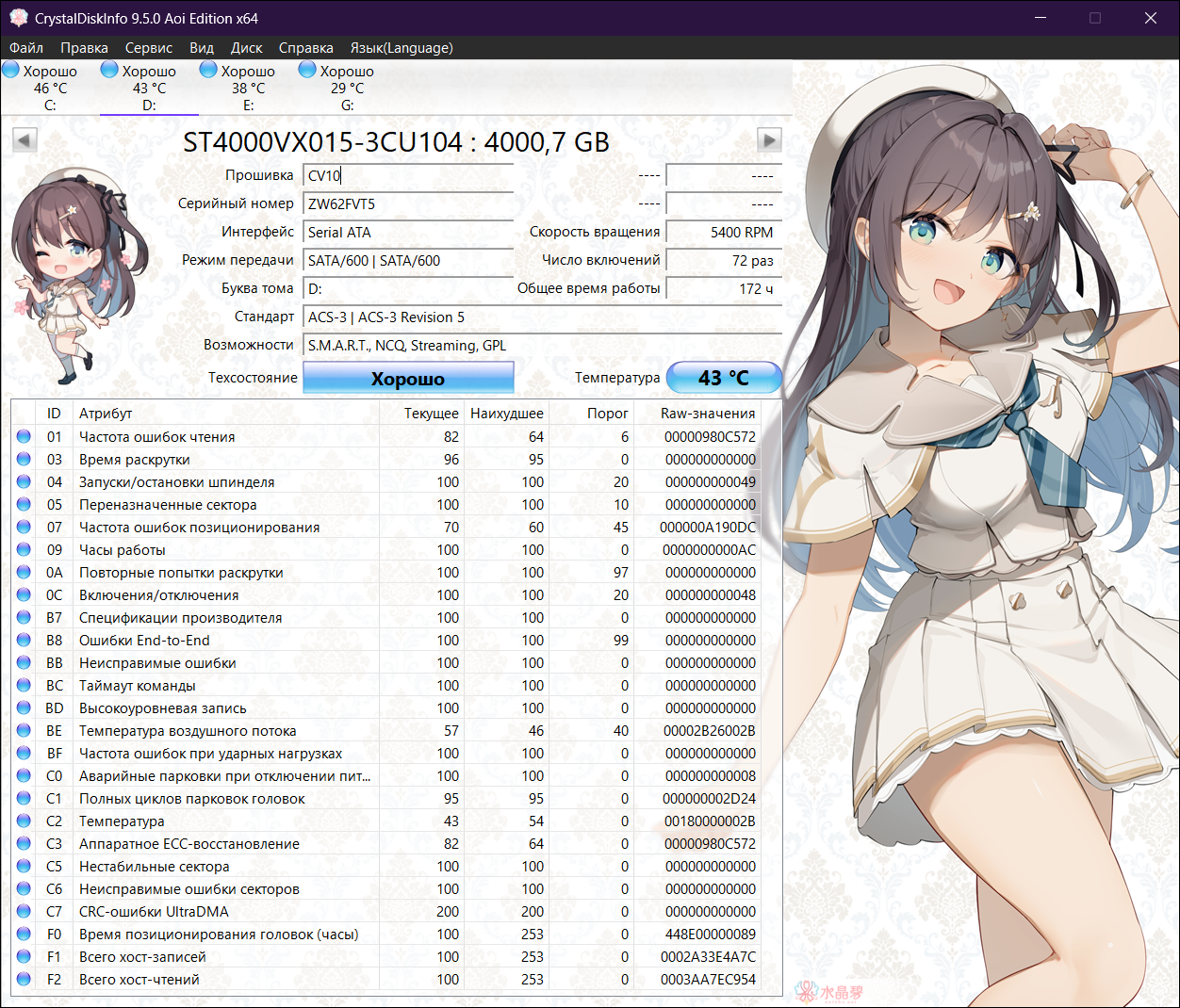This screenshot has height=1008, width=1180.
Task: Click the 5400 RPM rotation speed field
Action: pyautogui.click(x=724, y=232)
